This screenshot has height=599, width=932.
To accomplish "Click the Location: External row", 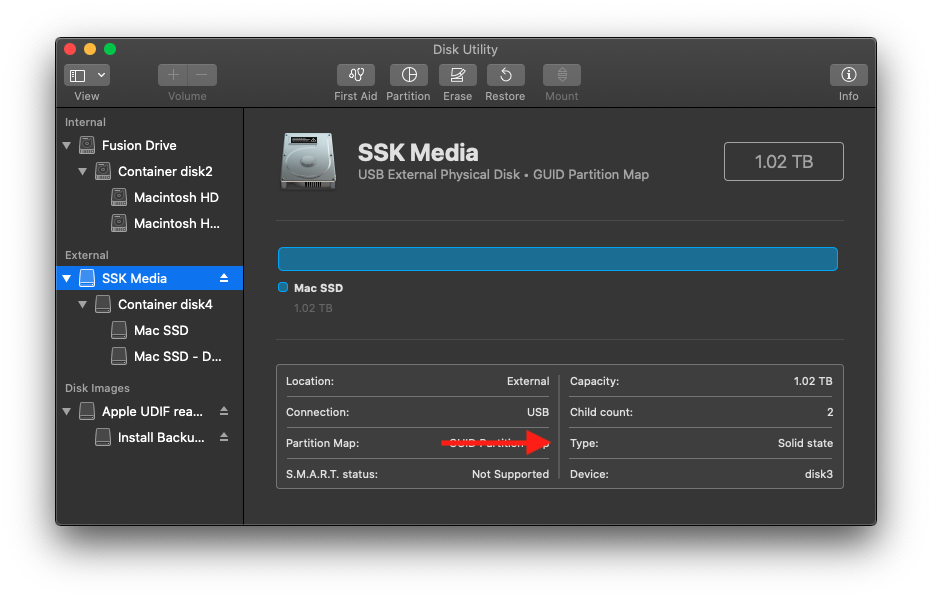I will coord(417,382).
